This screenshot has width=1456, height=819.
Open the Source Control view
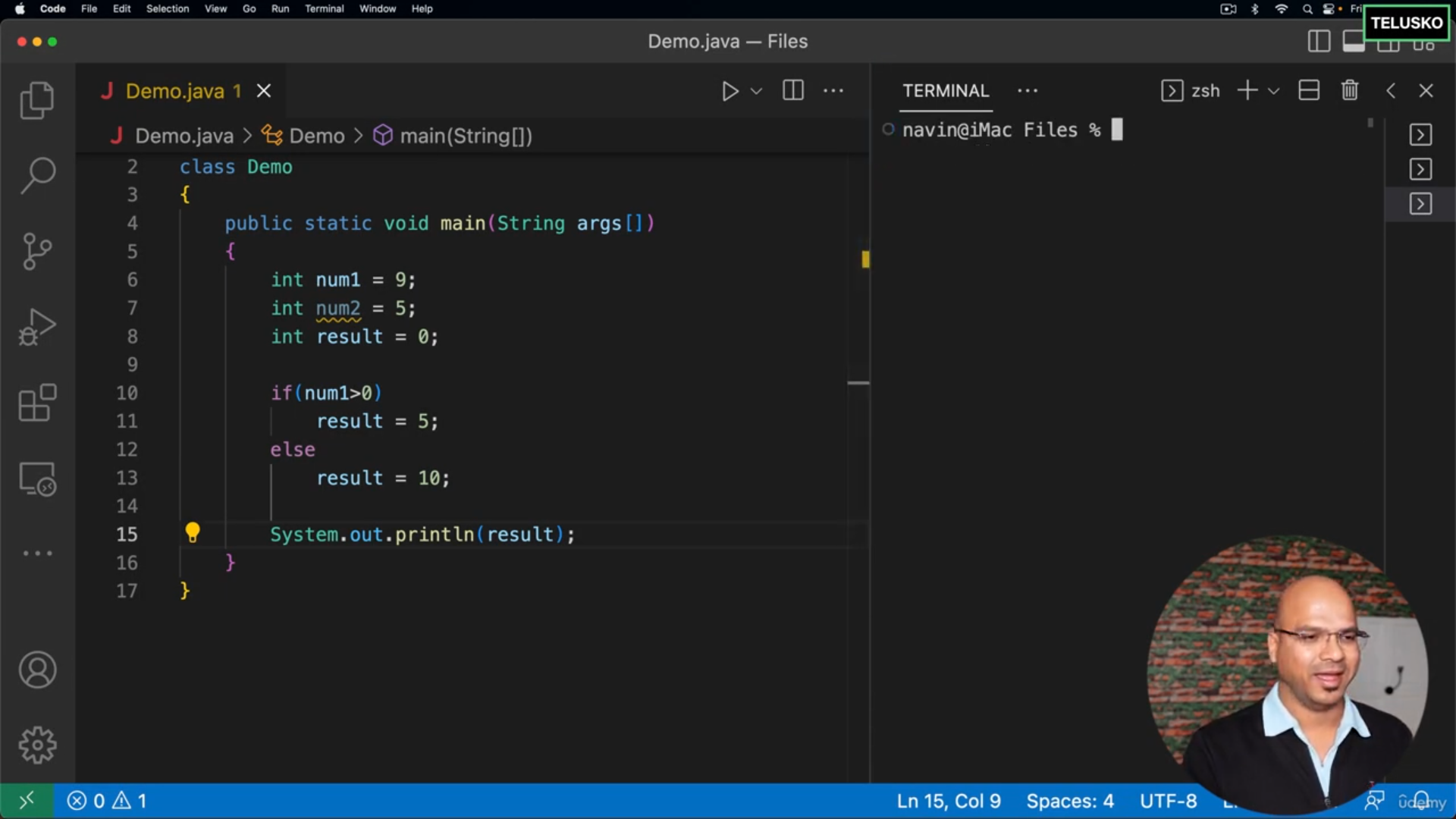tap(37, 251)
